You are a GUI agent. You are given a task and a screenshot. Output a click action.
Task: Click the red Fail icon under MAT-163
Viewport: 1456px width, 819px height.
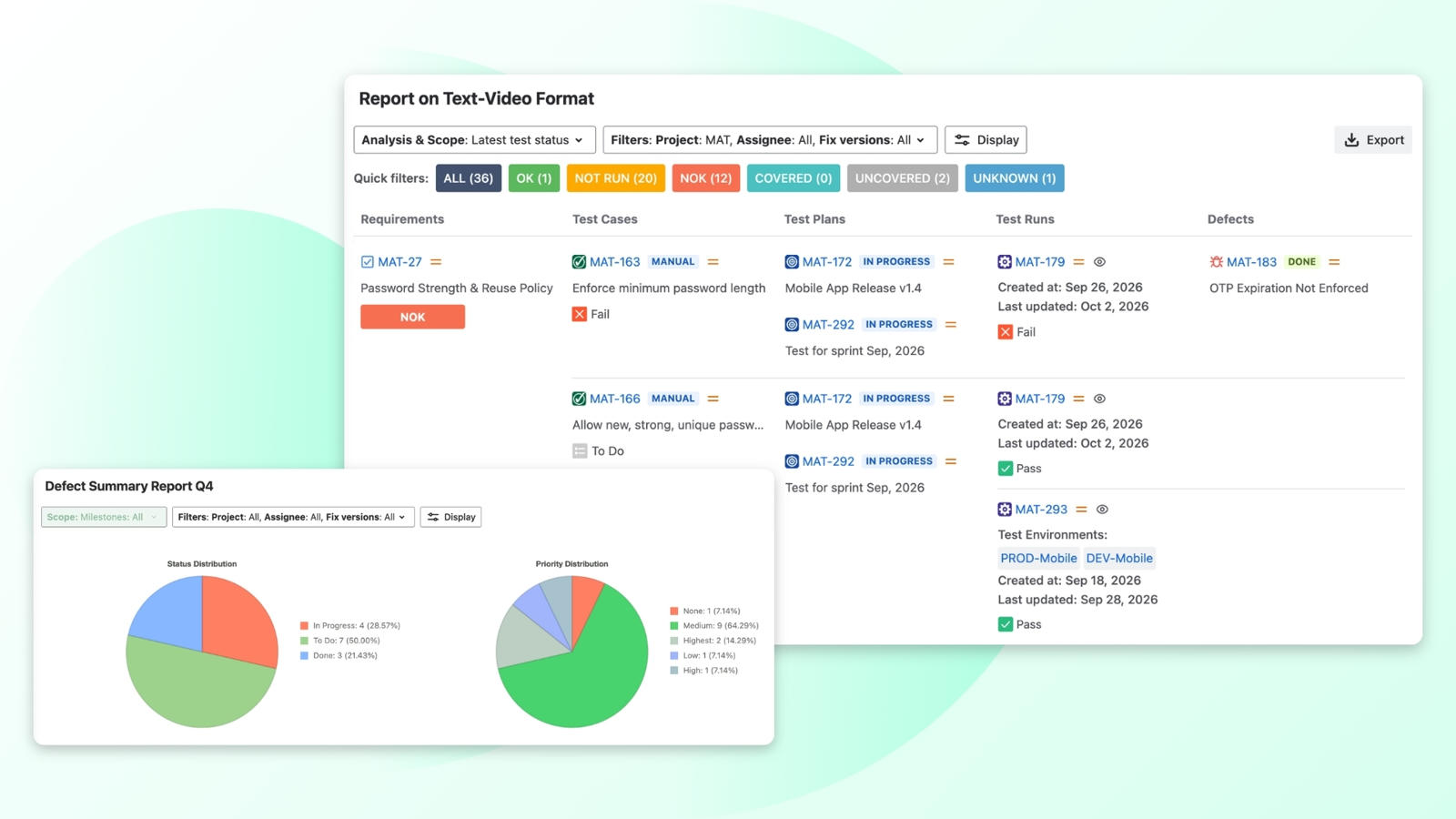tap(580, 314)
